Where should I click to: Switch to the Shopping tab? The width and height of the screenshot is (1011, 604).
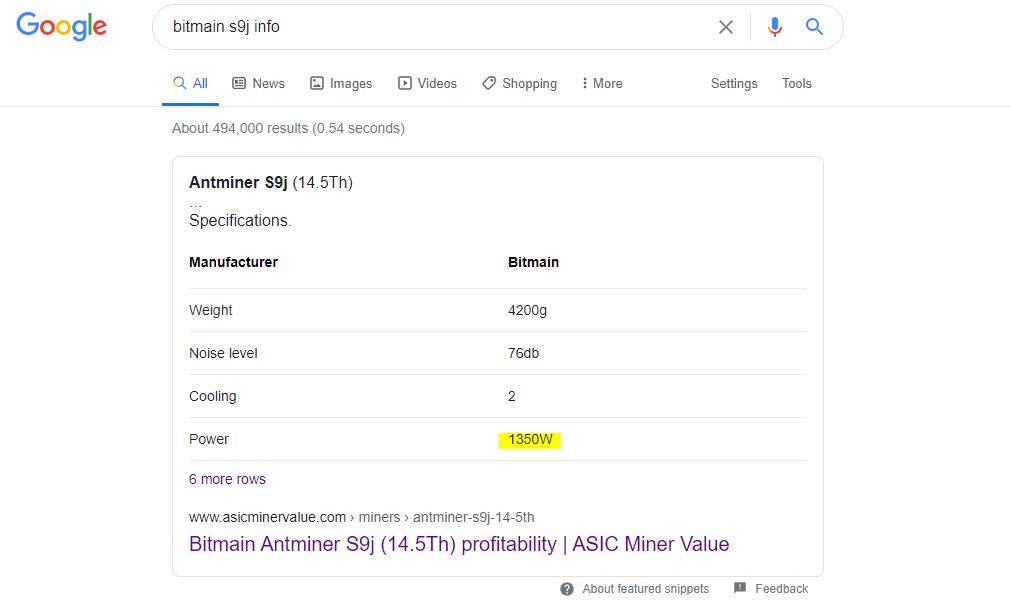[x=520, y=83]
